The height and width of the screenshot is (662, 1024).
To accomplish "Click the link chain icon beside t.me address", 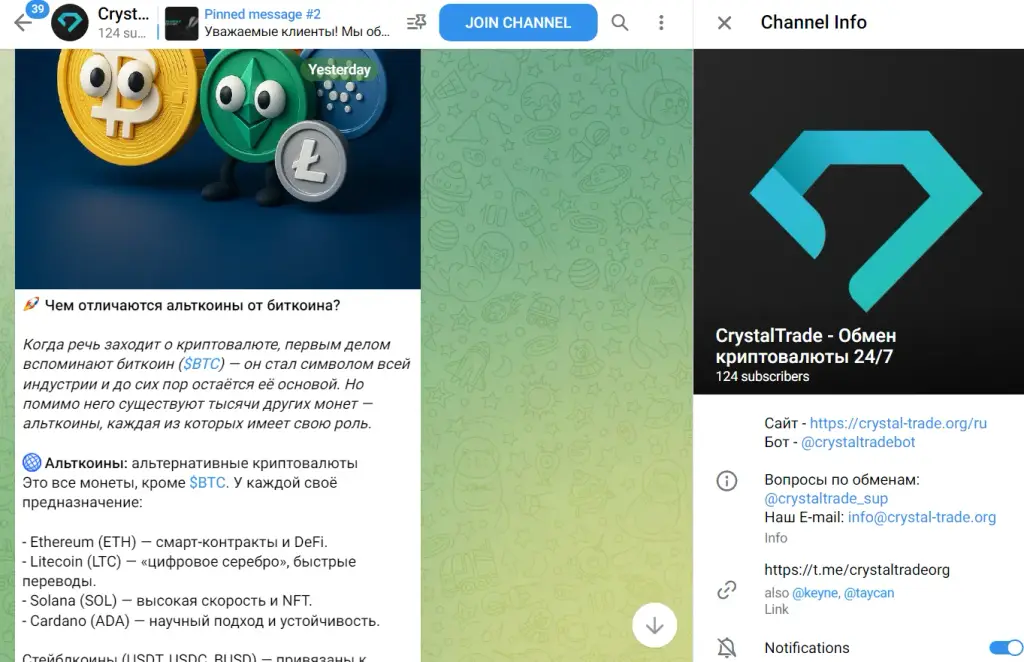I will click(x=727, y=590).
